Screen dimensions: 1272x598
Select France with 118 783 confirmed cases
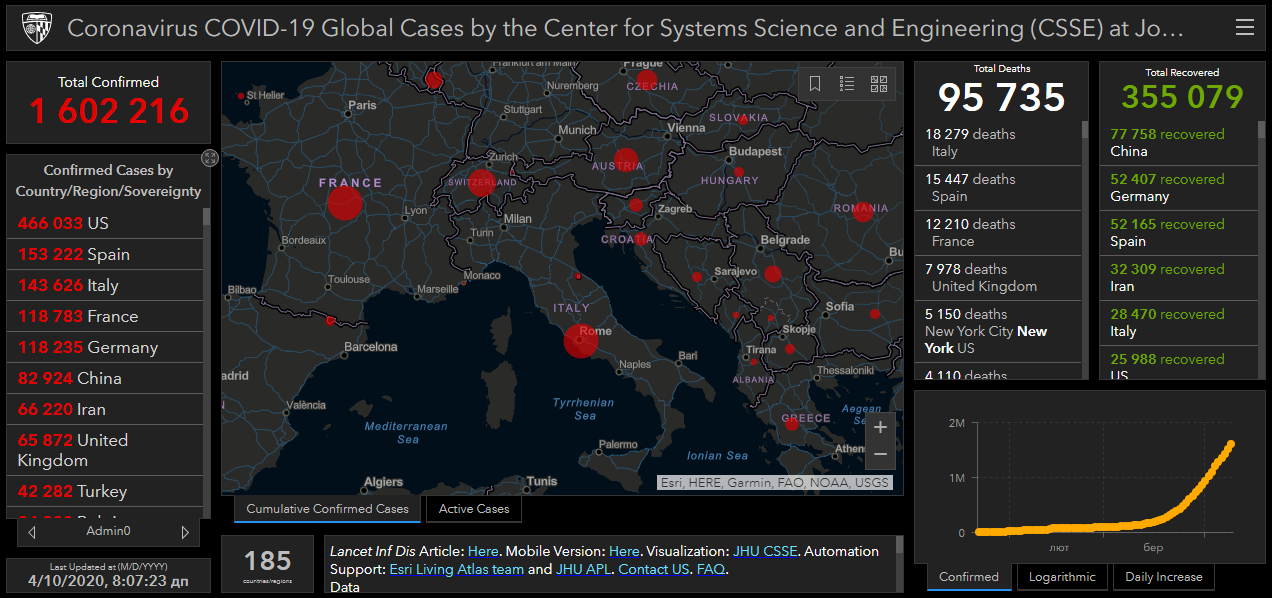pos(105,316)
